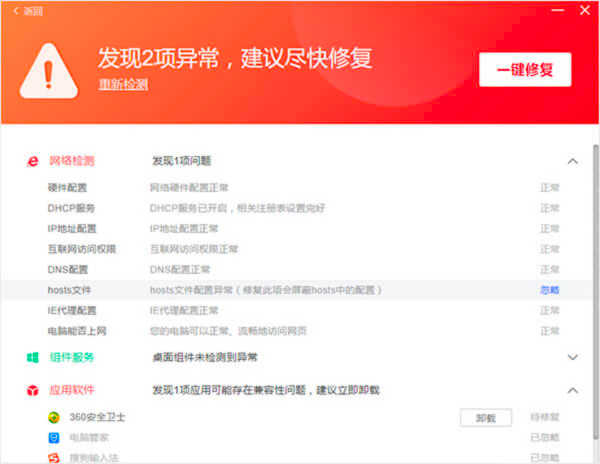600x464 pixels.
Task: Click the 正常 status on DHCP服务 row
Action: [549, 208]
